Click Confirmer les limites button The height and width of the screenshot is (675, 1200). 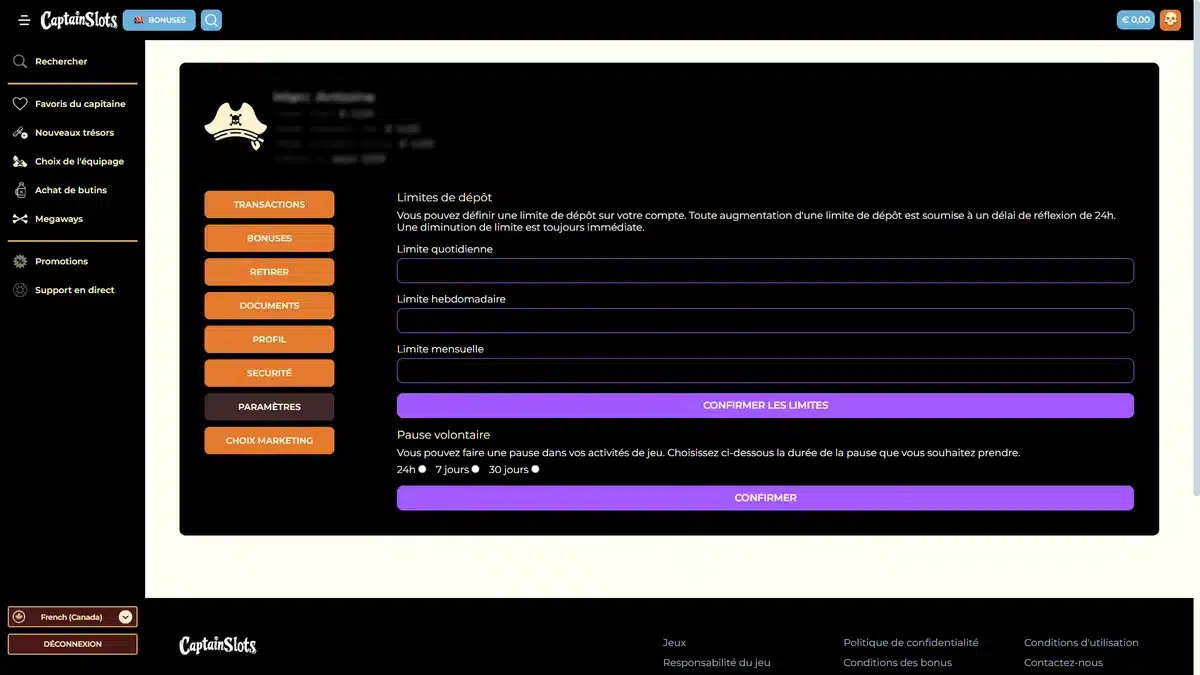[x=765, y=405]
